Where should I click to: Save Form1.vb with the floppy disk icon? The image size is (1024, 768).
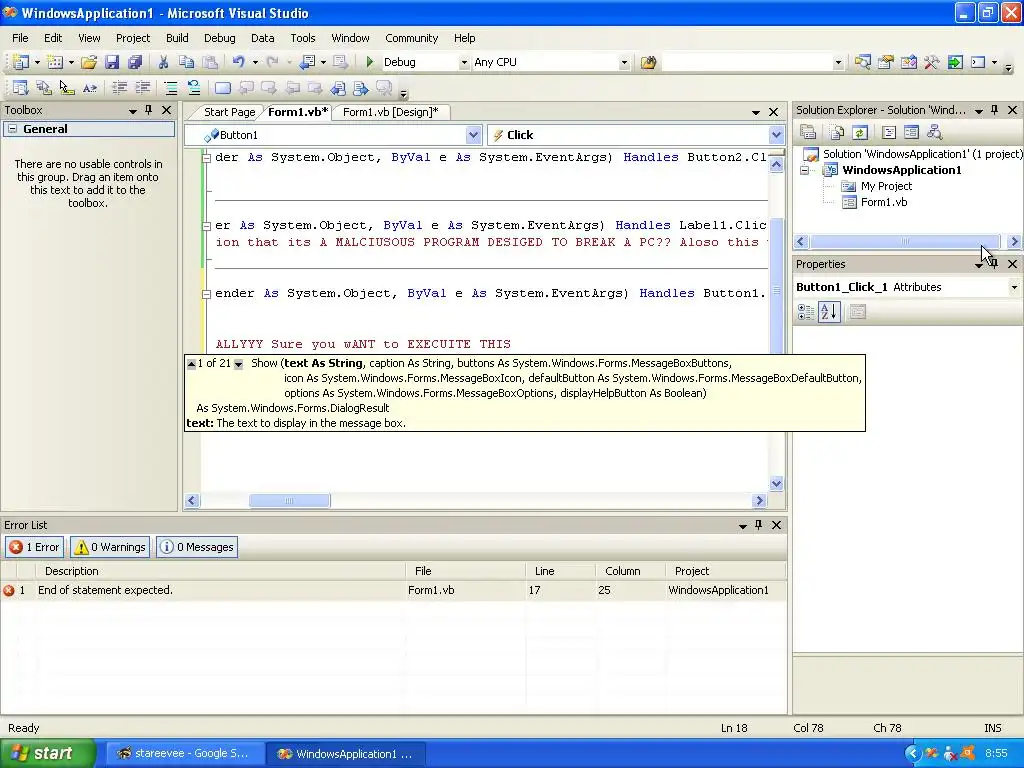(112, 62)
